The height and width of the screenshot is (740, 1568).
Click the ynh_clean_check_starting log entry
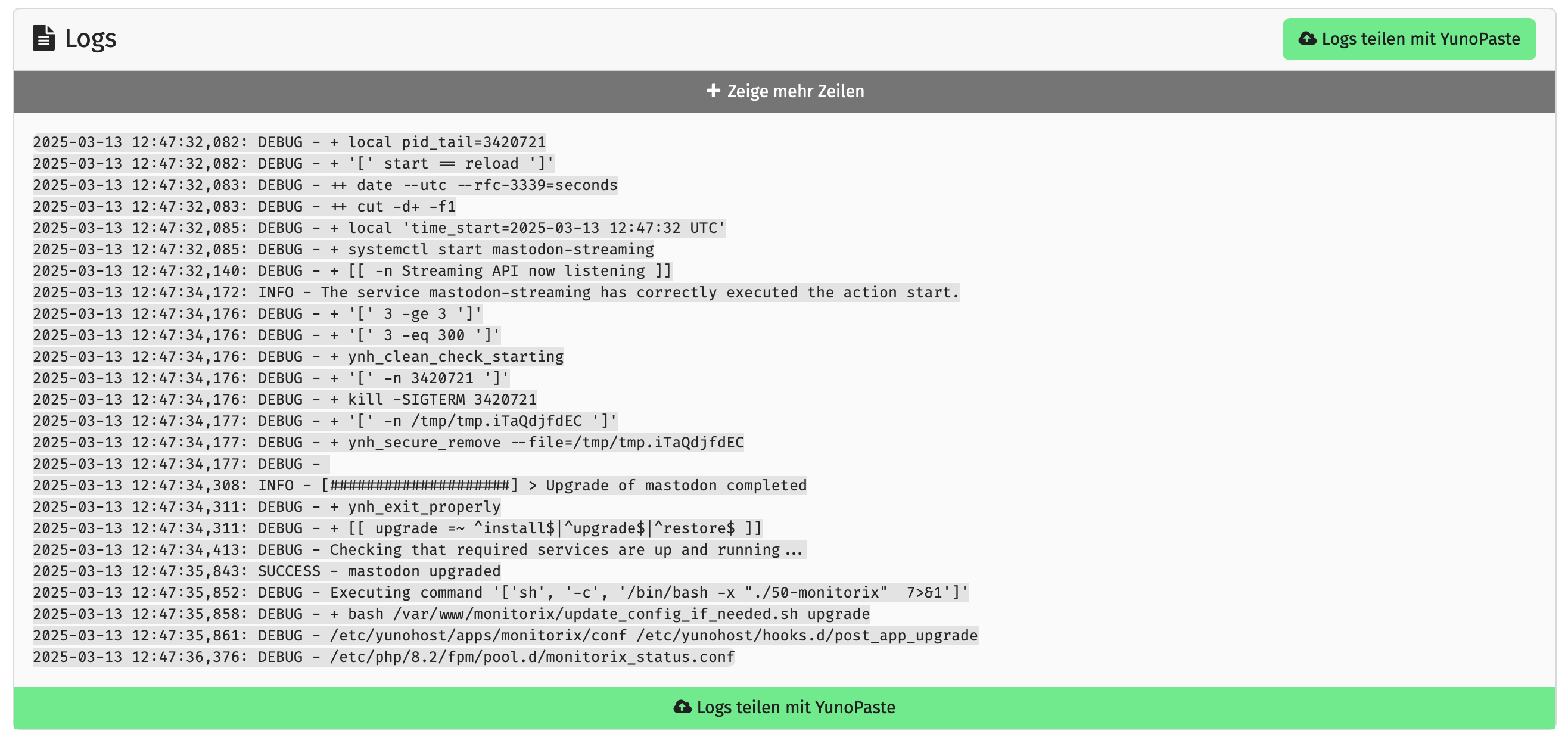[298, 356]
